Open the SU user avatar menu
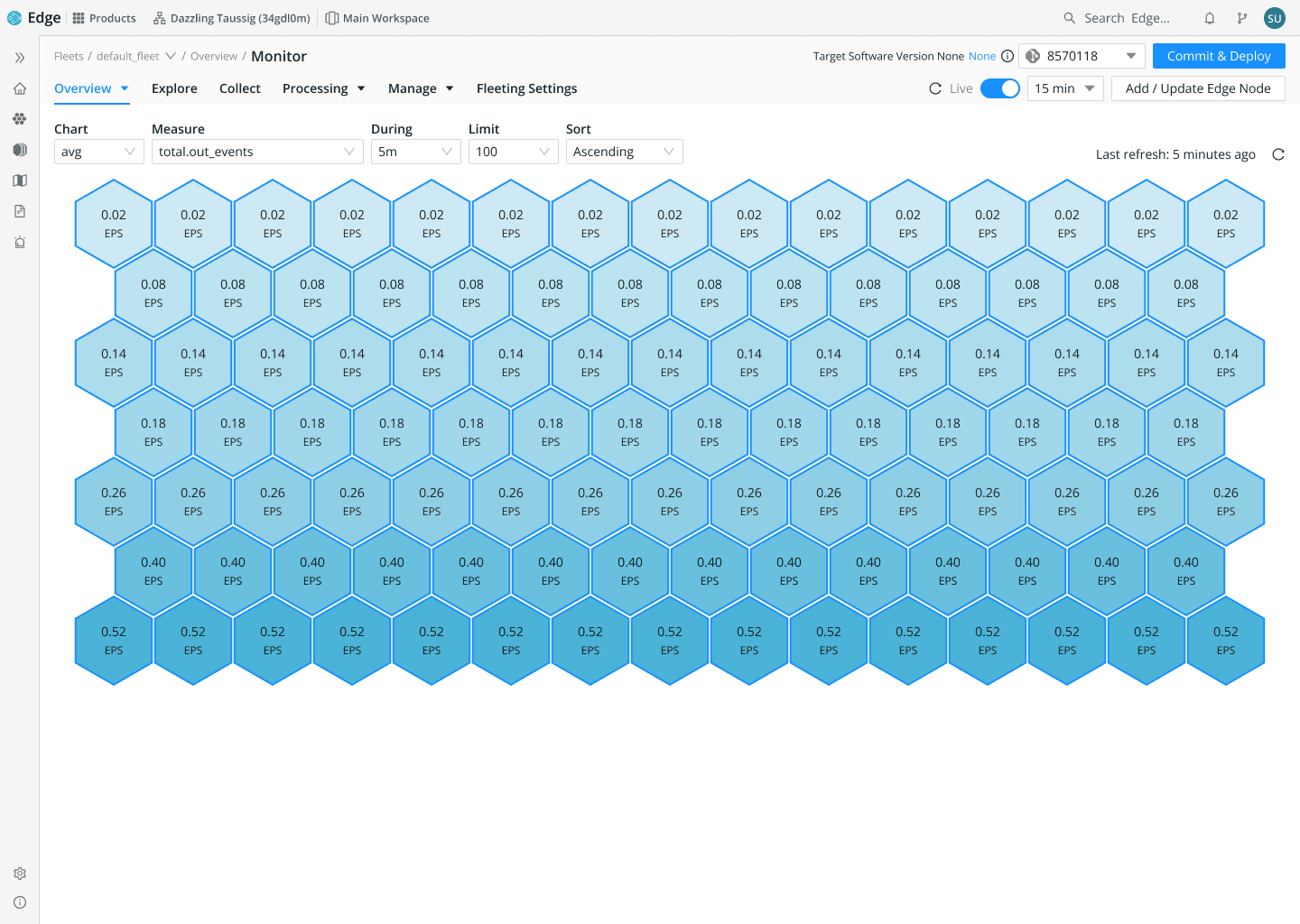Viewport: 1300px width, 924px height. point(1274,17)
